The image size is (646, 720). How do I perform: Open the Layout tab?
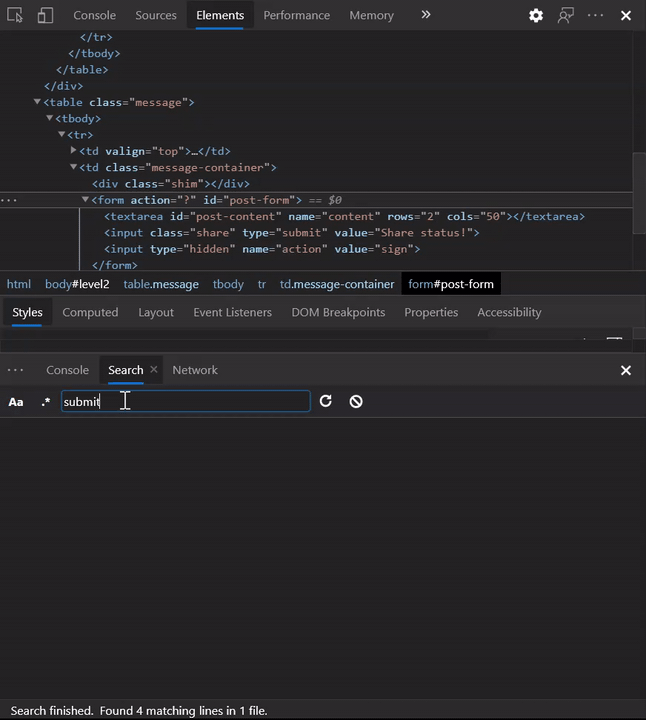156,312
